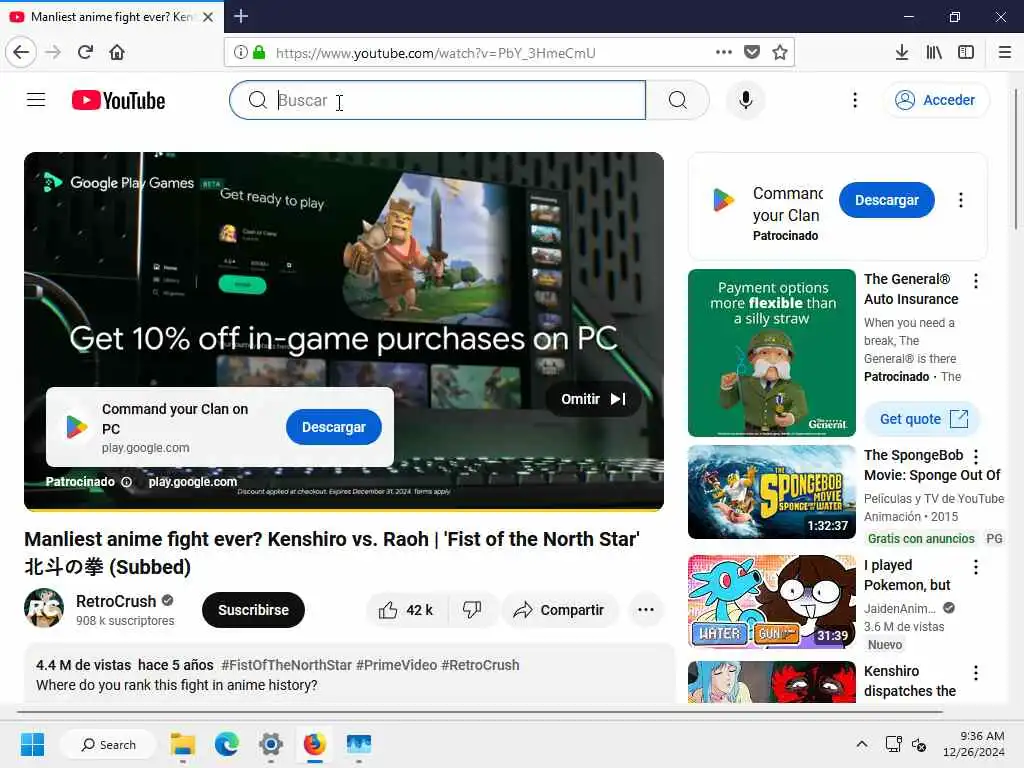The image size is (1024, 768).
Task: View site information icon in address bar
Action: 240,52
